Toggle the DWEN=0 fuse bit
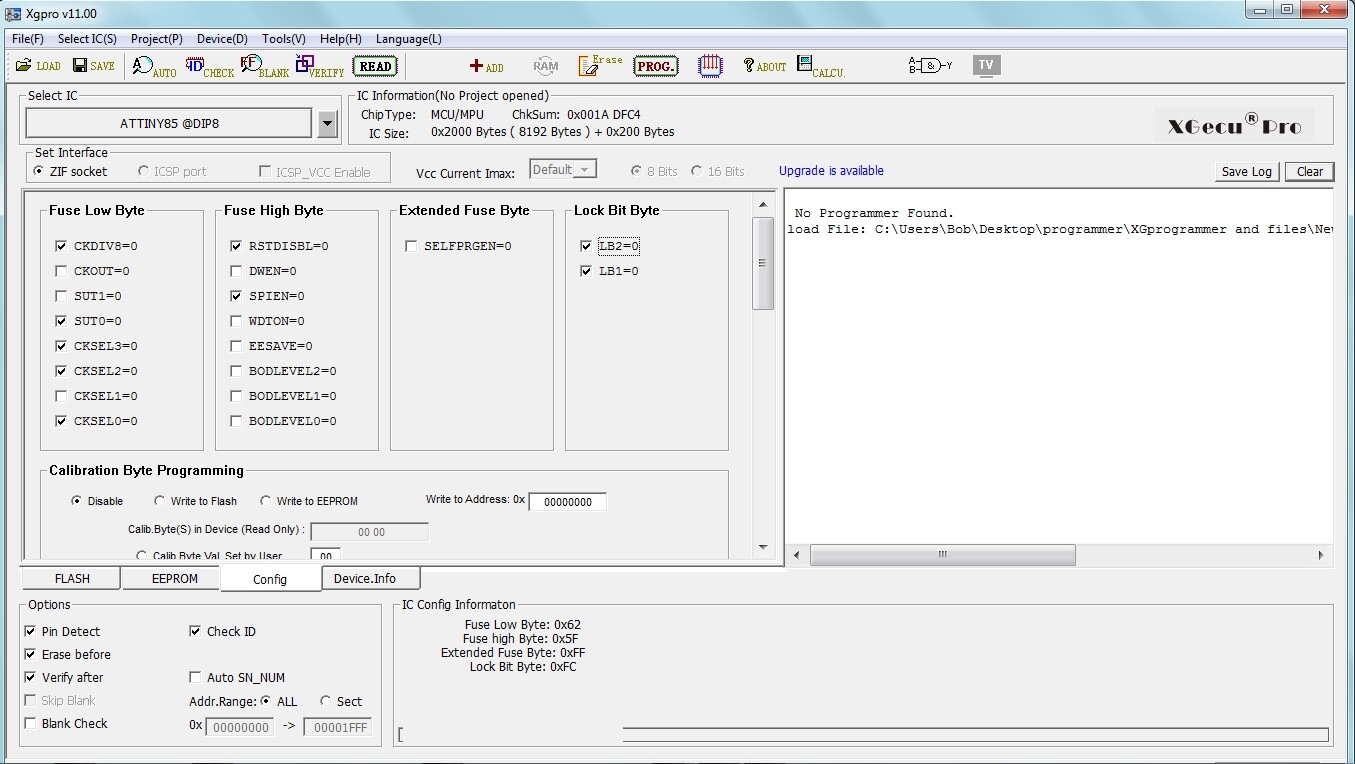The height and width of the screenshot is (764, 1355). (236, 270)
